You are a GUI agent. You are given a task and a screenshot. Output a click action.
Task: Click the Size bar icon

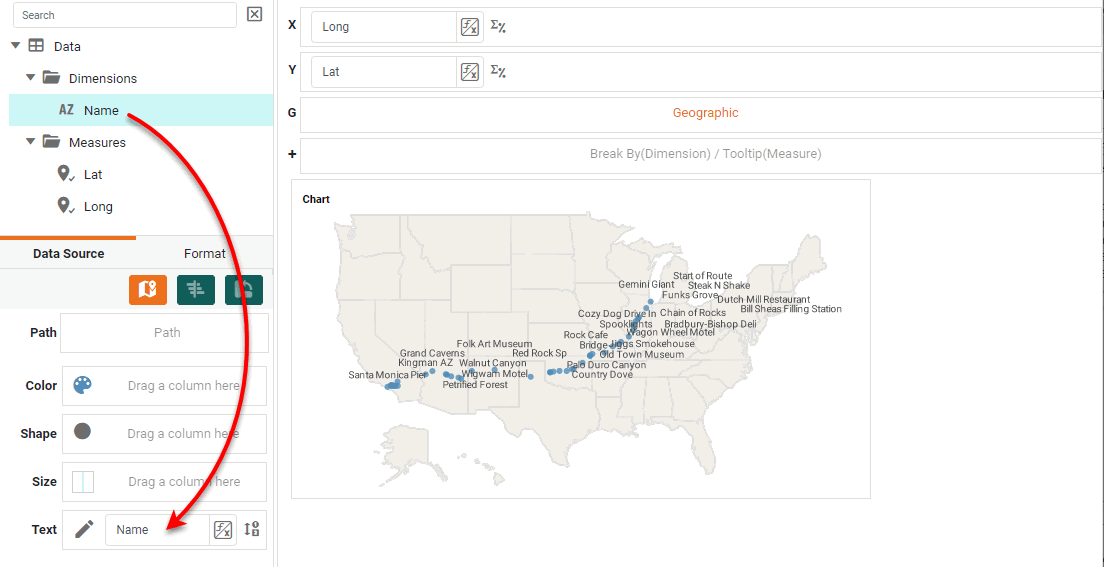(x=83, y=482)
